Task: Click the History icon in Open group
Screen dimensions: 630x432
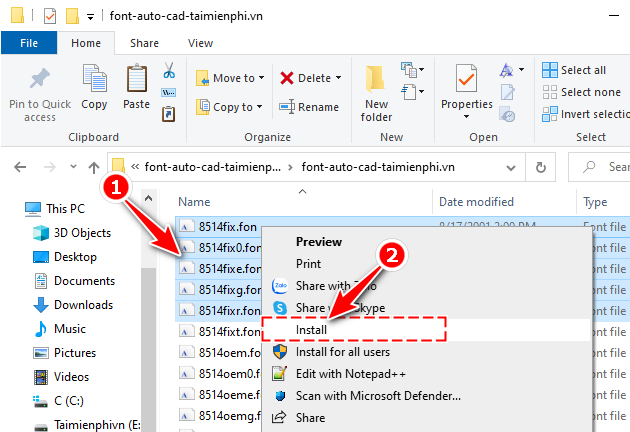Action: click(x=507, y=114)
